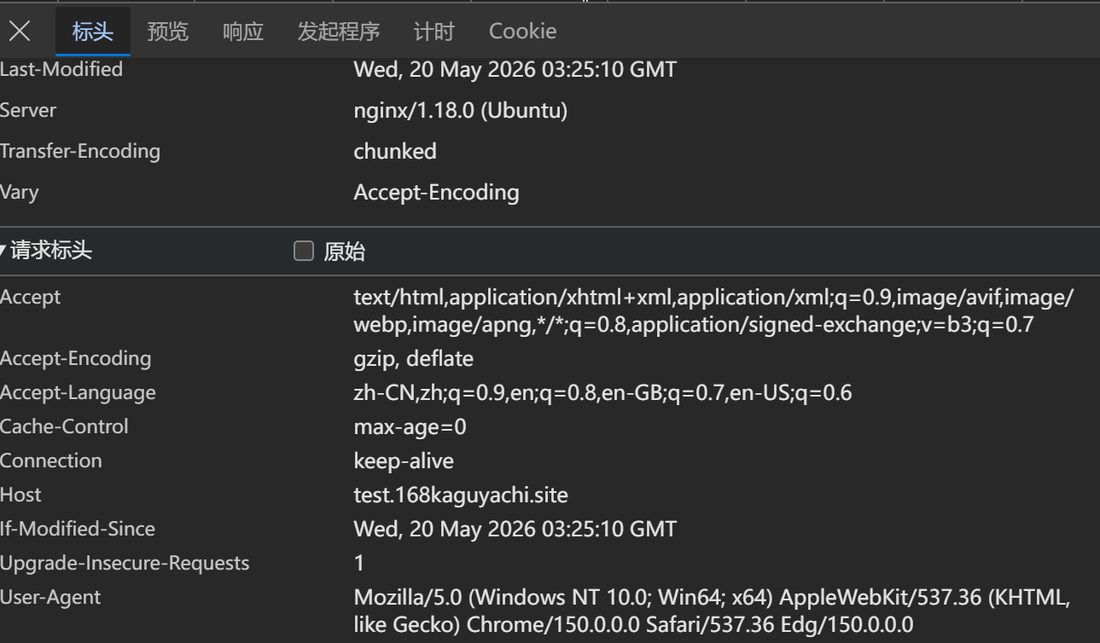Open the 预览 tab

coord(168,32)
